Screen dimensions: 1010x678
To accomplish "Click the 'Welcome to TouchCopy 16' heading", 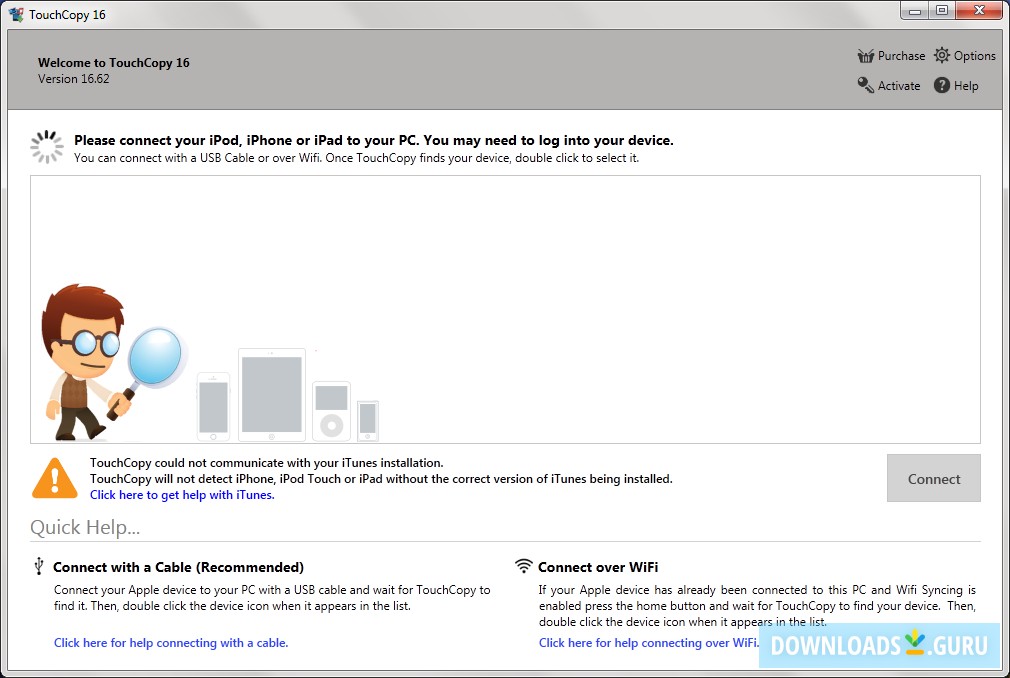I will [x=113, y=62].
